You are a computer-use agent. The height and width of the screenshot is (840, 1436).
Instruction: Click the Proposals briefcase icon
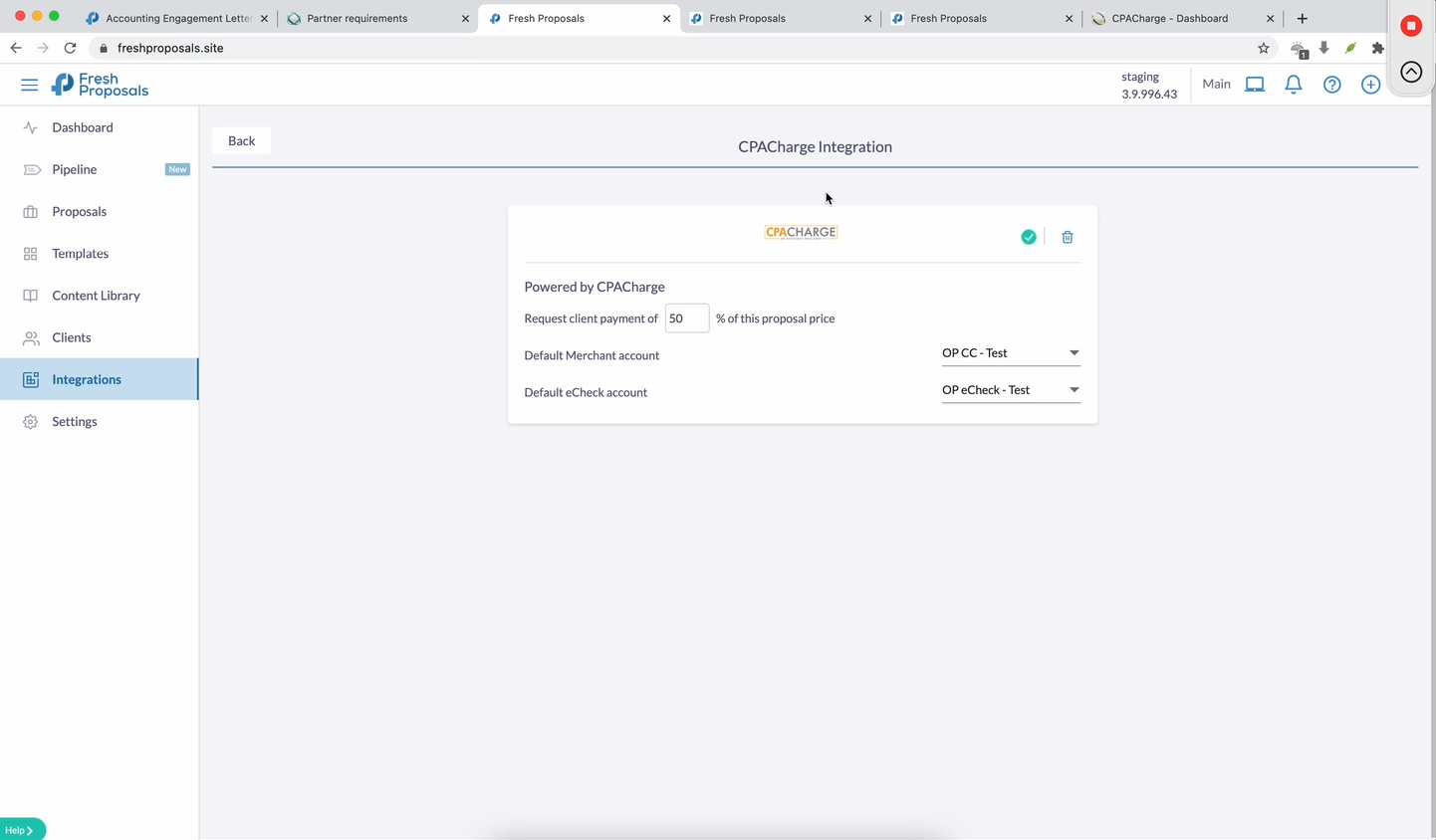31,212
